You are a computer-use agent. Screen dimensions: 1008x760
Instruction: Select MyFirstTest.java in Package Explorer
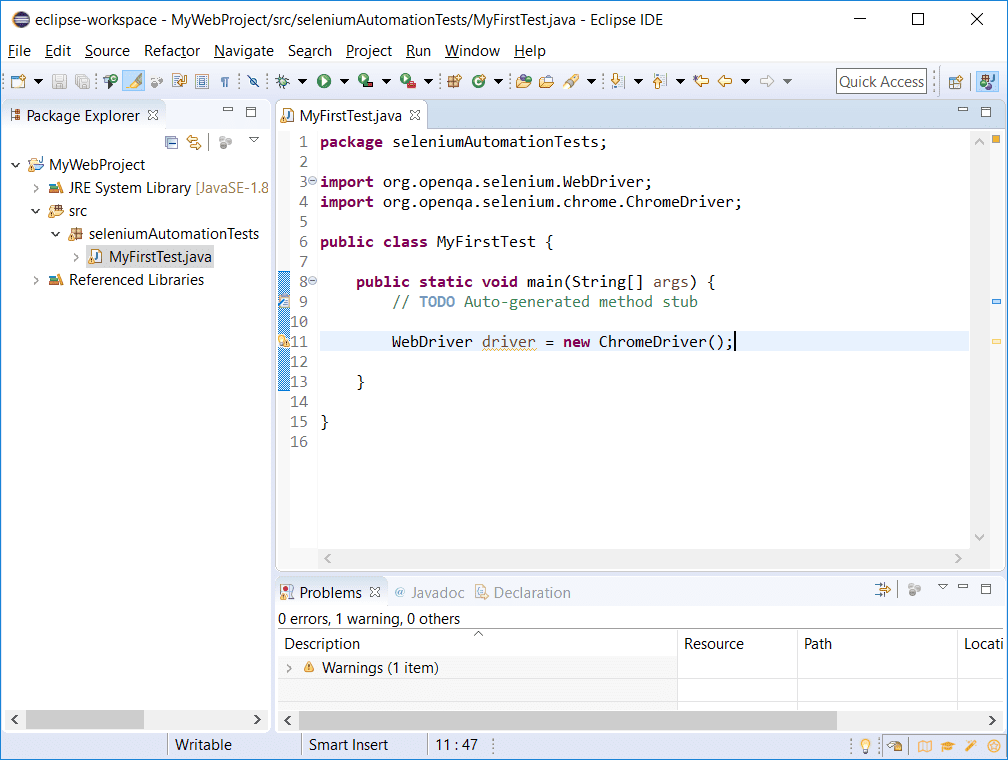[x=160, y=257]
